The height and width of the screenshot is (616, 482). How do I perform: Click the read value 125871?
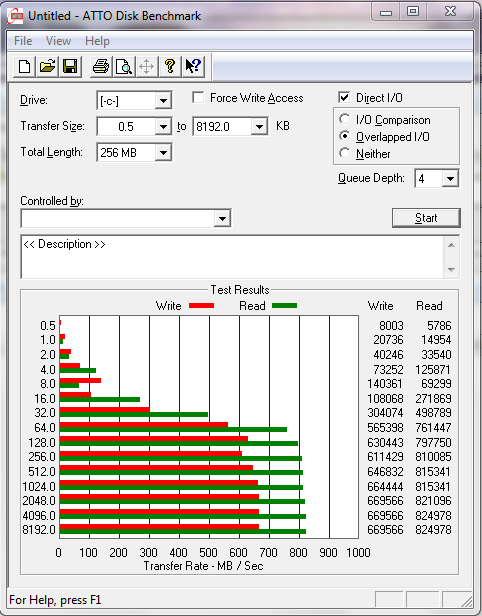433,370
